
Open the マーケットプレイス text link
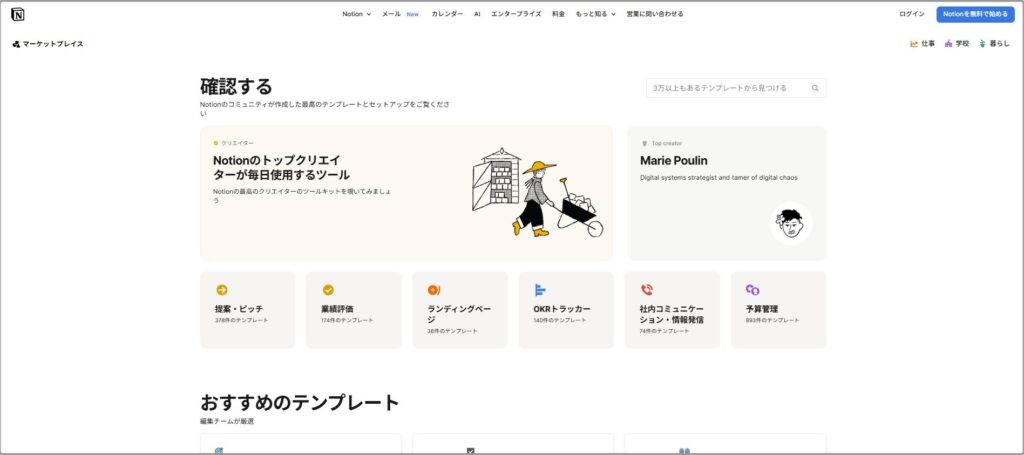point(53,44)
